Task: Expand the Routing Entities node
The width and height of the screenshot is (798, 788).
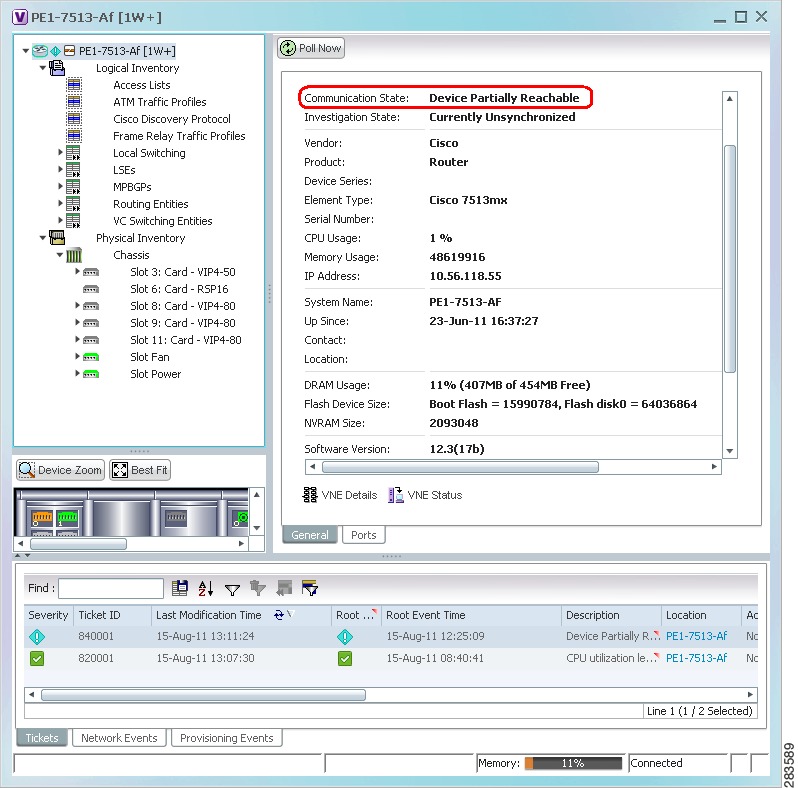Action: [60, 203]
